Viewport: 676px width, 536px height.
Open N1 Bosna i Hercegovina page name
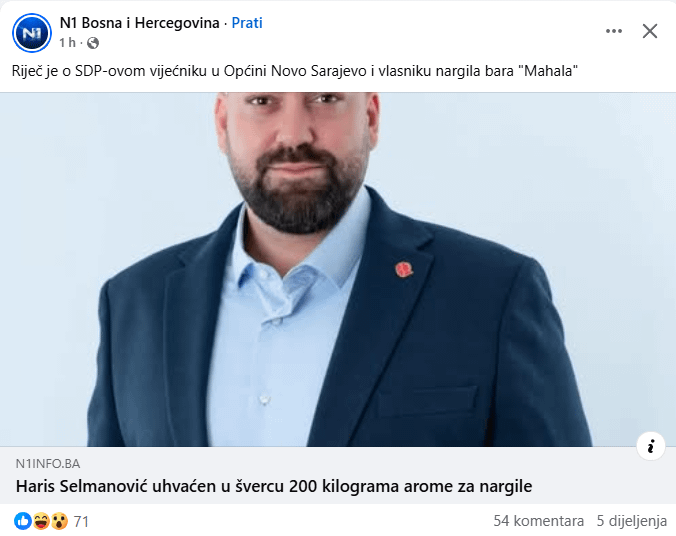139,23
